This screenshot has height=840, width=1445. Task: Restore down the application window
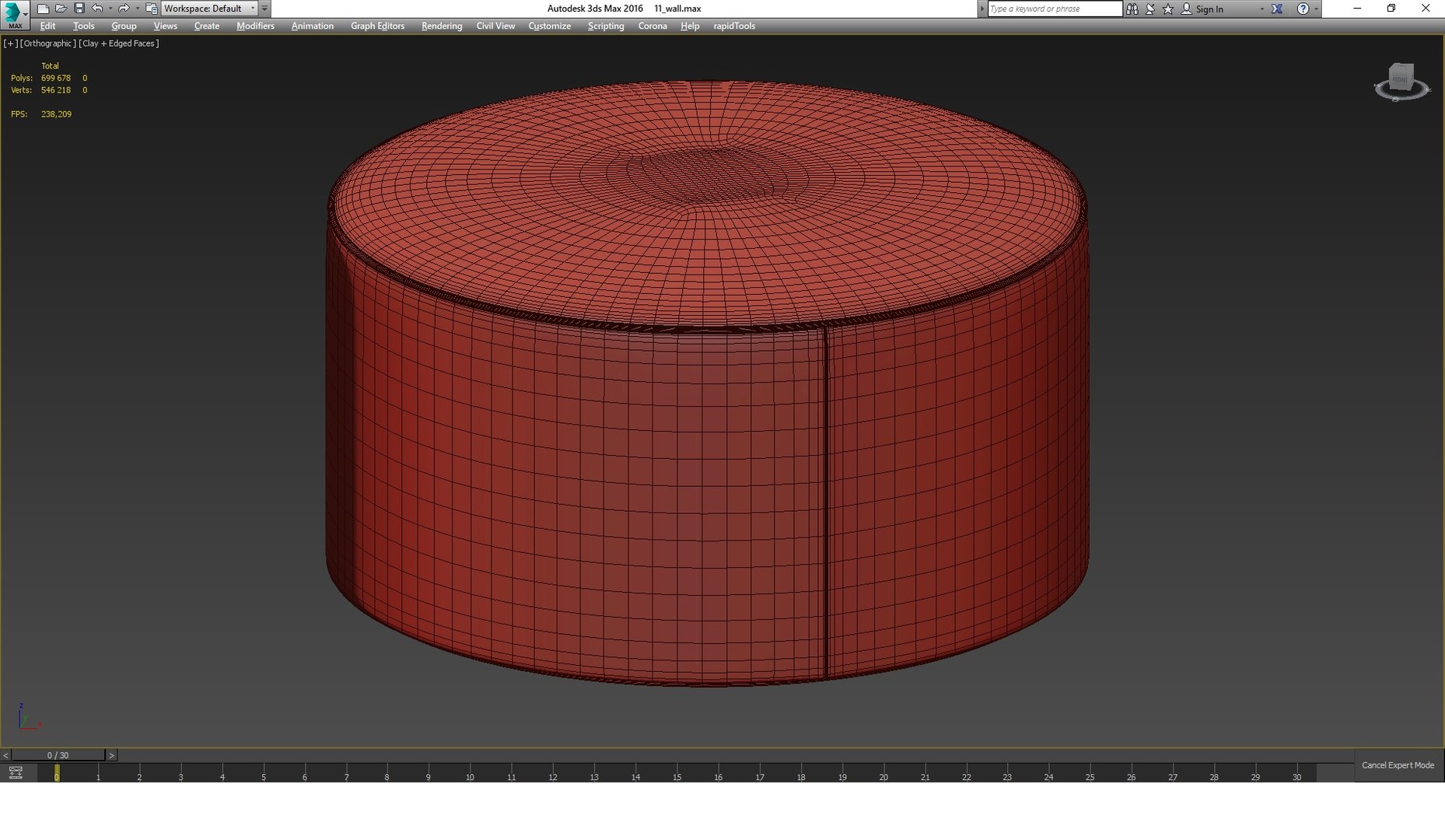click(x=1391, y=9)
